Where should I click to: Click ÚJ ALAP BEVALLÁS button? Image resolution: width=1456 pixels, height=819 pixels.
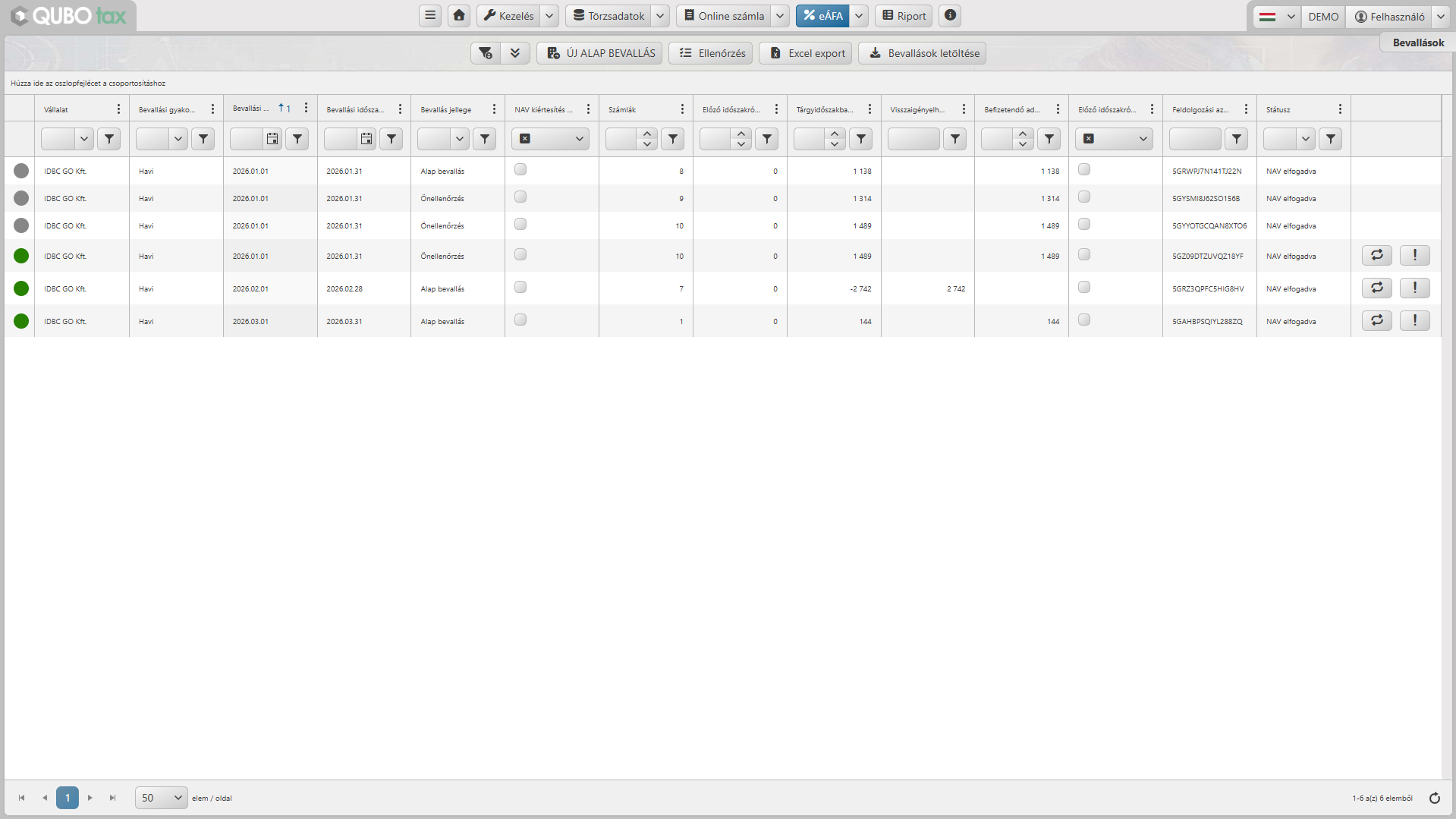point(600,53)
